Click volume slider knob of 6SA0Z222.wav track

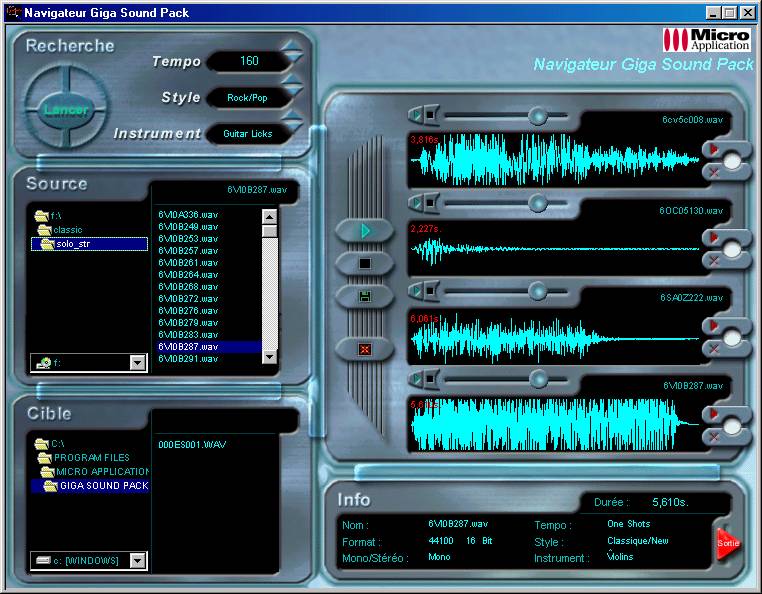point(537,291)
